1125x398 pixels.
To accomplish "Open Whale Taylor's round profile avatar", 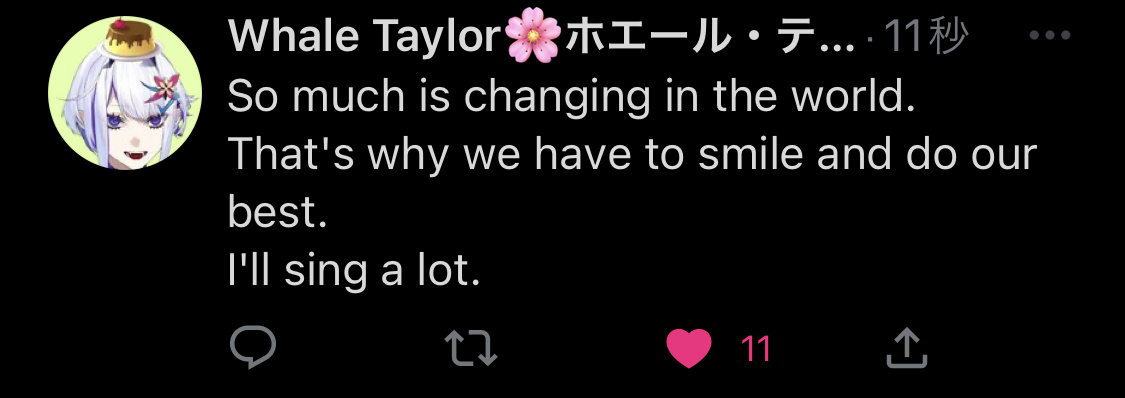I will tap(125, 93).
